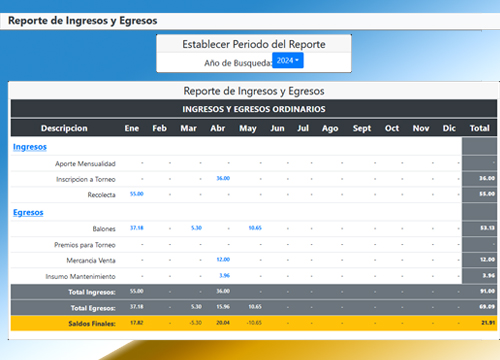The image size is (500, 360).
Task: Select the Inscripcion a Torneo row label
Action: [86, 179]
